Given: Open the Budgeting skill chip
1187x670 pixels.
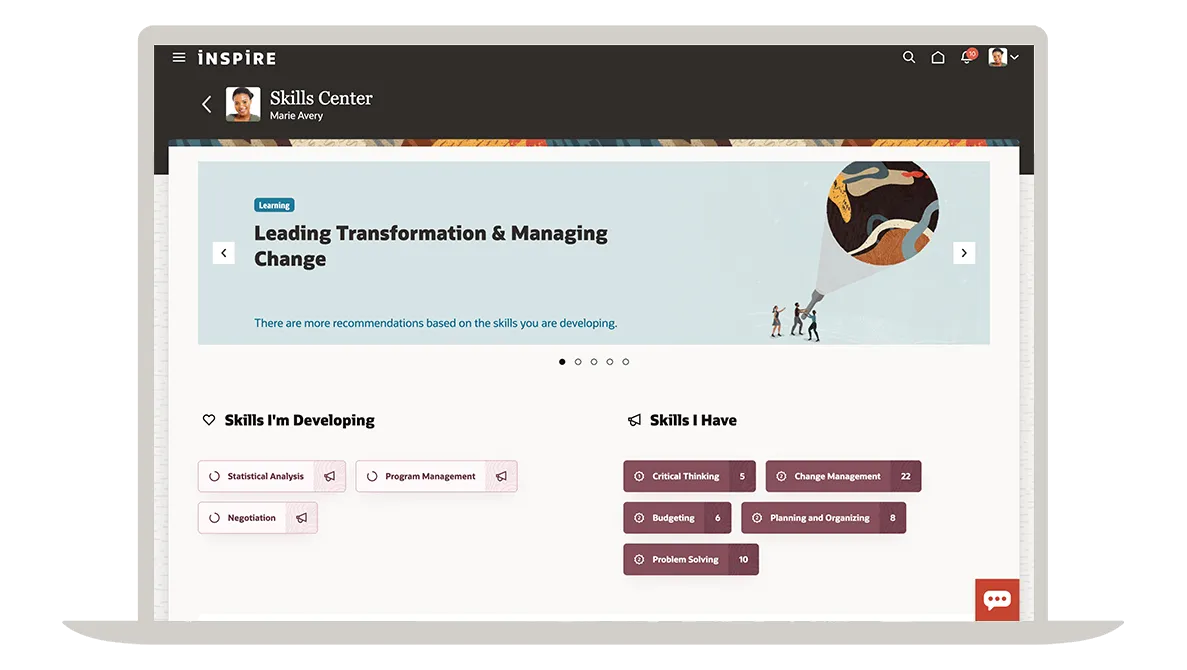Looking at the screenshot, I should pos(677,518).
